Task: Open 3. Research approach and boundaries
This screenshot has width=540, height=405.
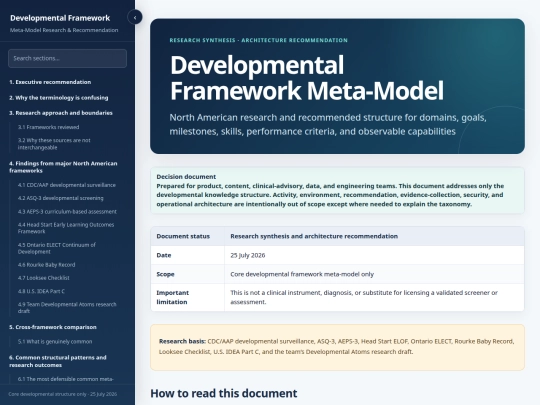Action: [x=61, y=113]
